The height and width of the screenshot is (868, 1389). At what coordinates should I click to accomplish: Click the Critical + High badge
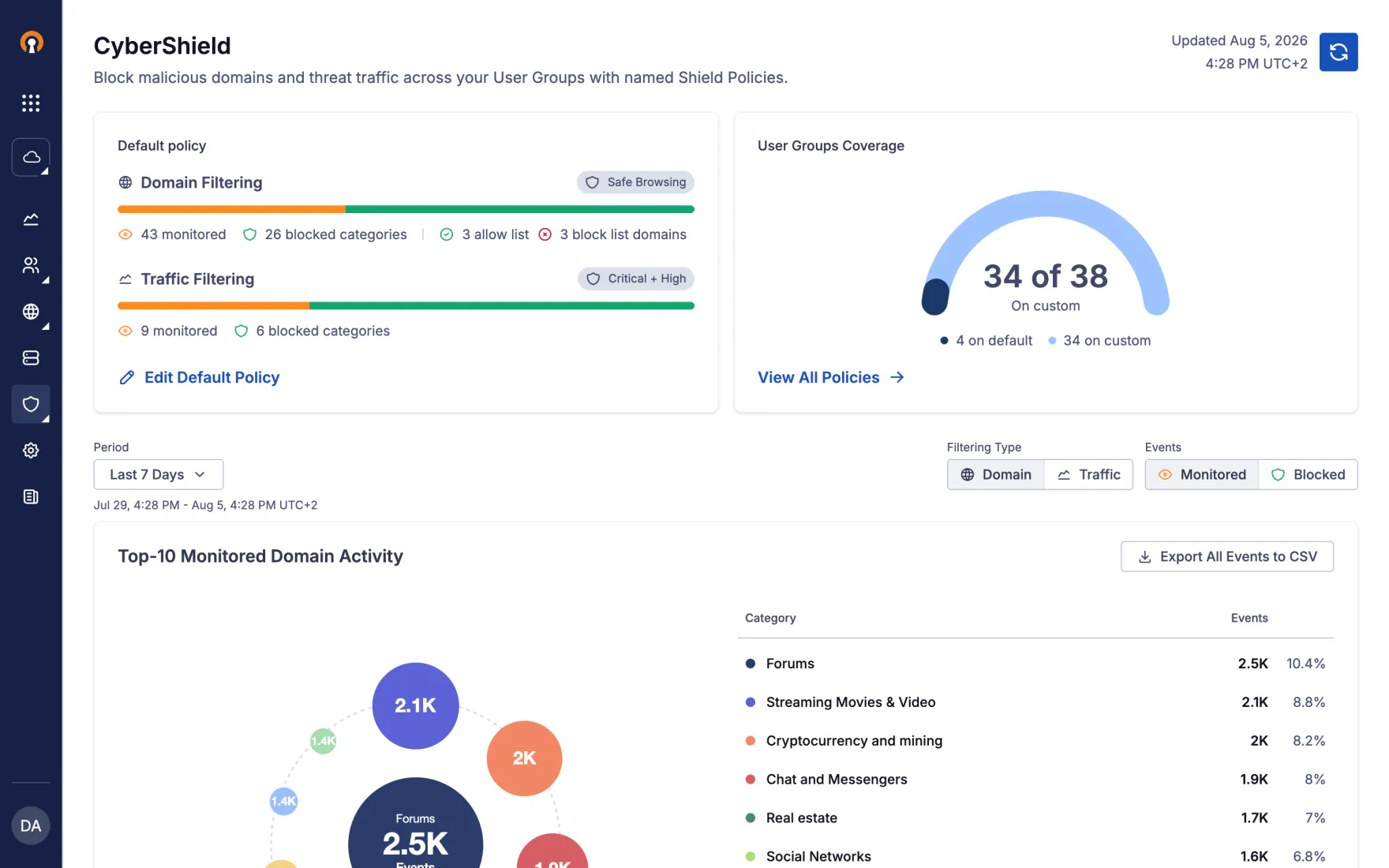tap(636, 279)
